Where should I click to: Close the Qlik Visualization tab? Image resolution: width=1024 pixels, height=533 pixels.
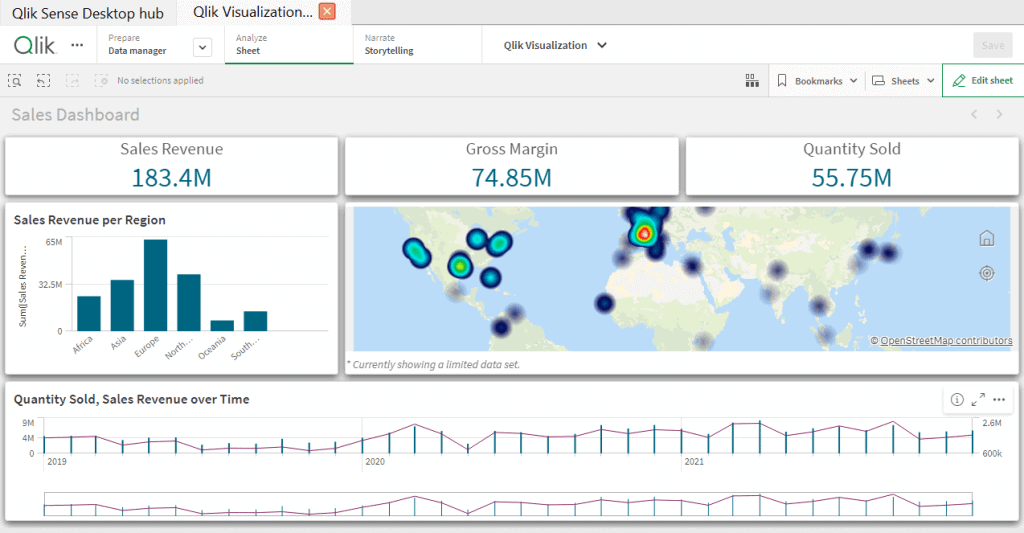(x=327, y=12)
